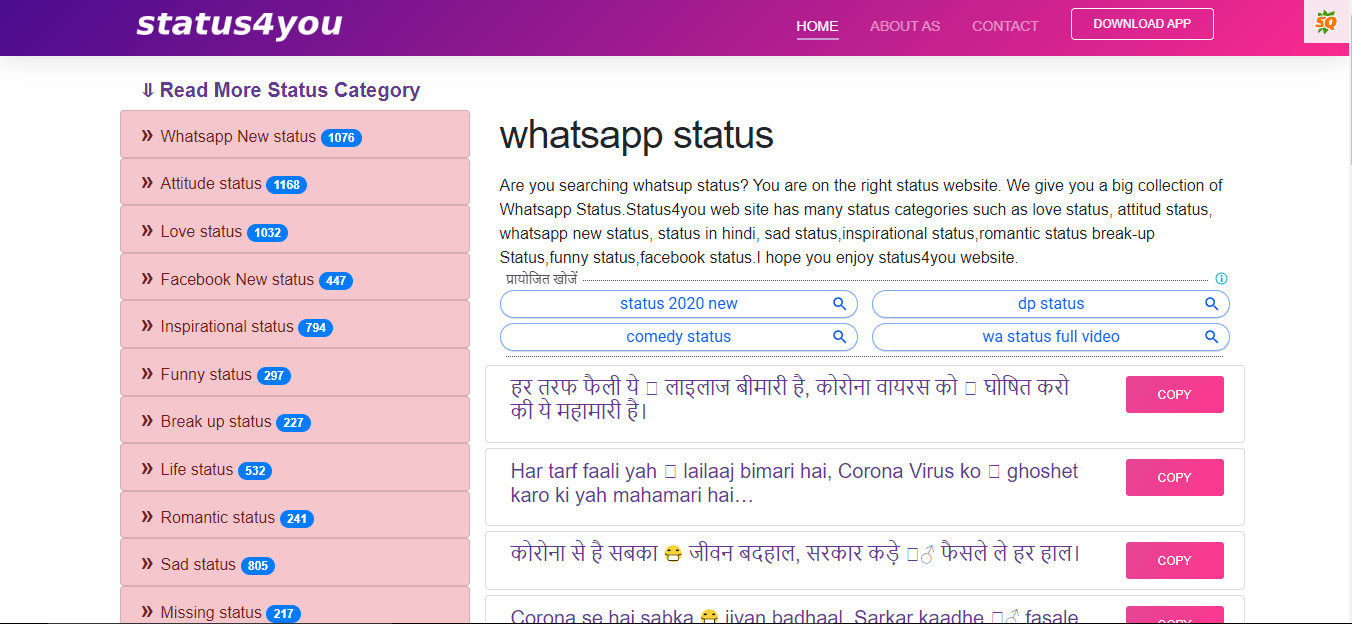The width and height of the screenshot is (1352, 624).
Task: Open the Break up status category
Action: 295,420
